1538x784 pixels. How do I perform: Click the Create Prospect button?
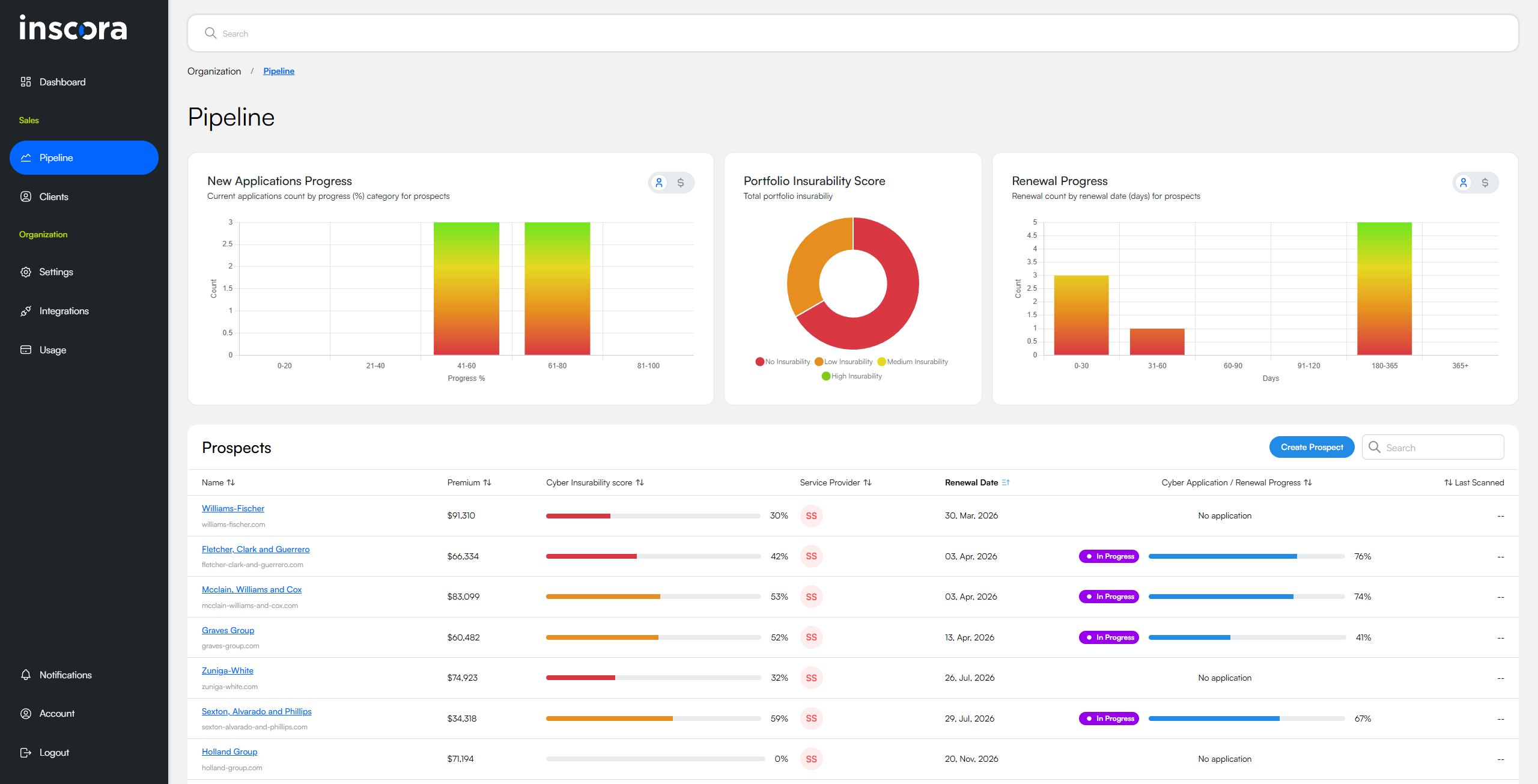click(x=1312, y=447)
